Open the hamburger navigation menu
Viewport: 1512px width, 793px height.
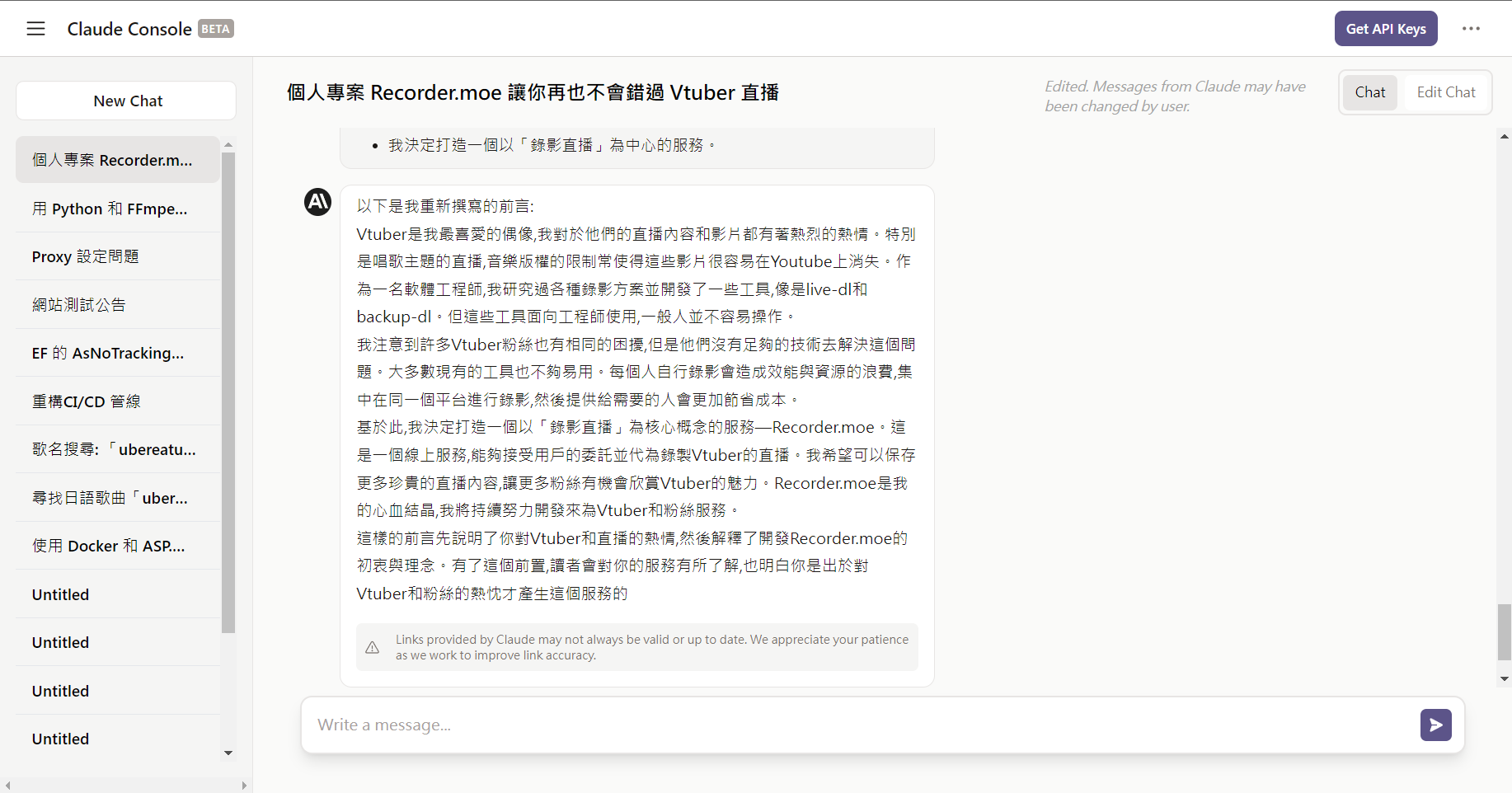(35, 29)
